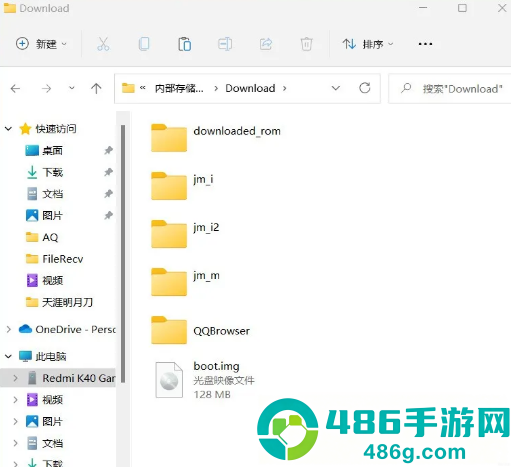Open recent locations dropdown chevron
This screenshot has width=511, height=467.
[71, 88]
